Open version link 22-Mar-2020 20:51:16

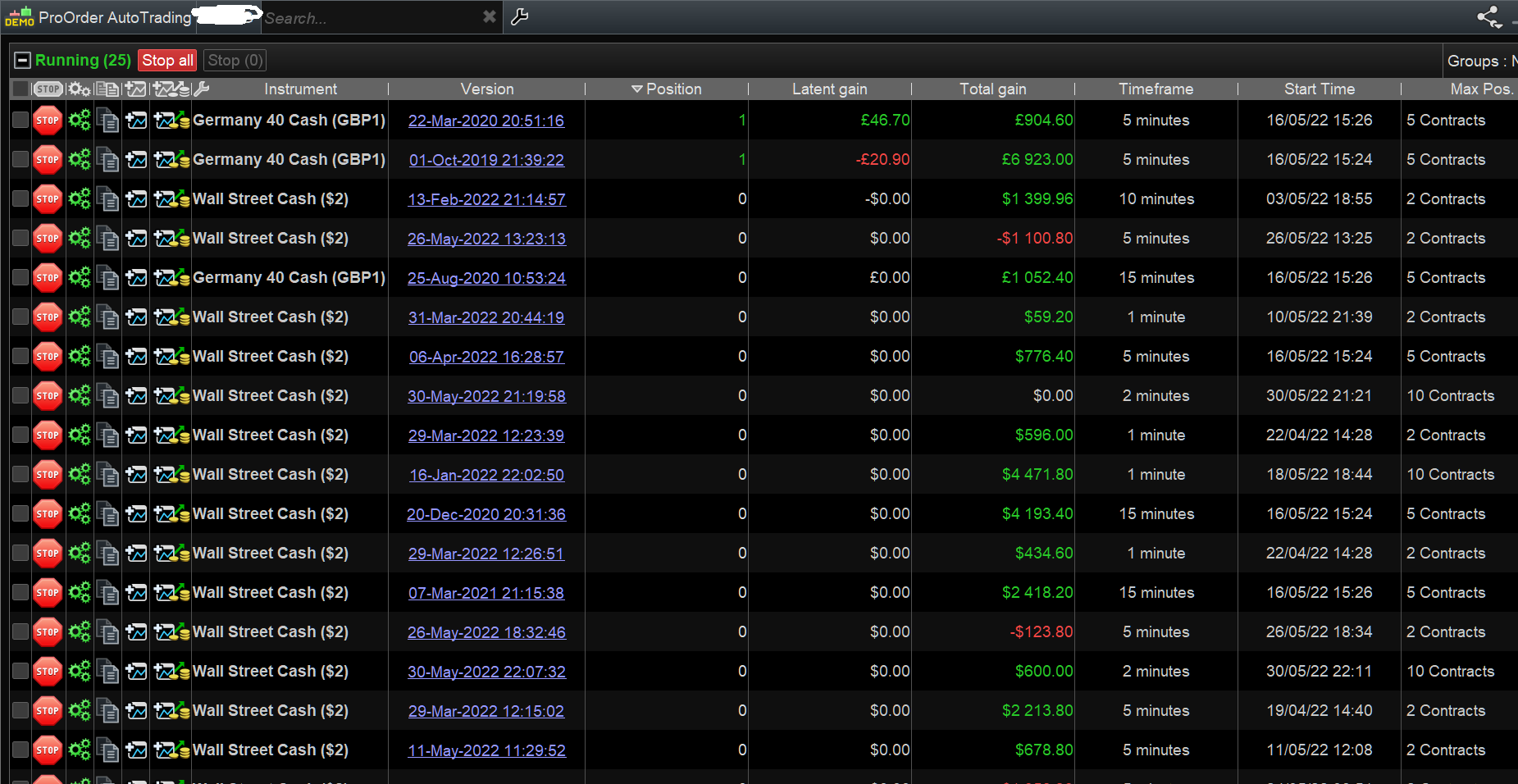486,121
